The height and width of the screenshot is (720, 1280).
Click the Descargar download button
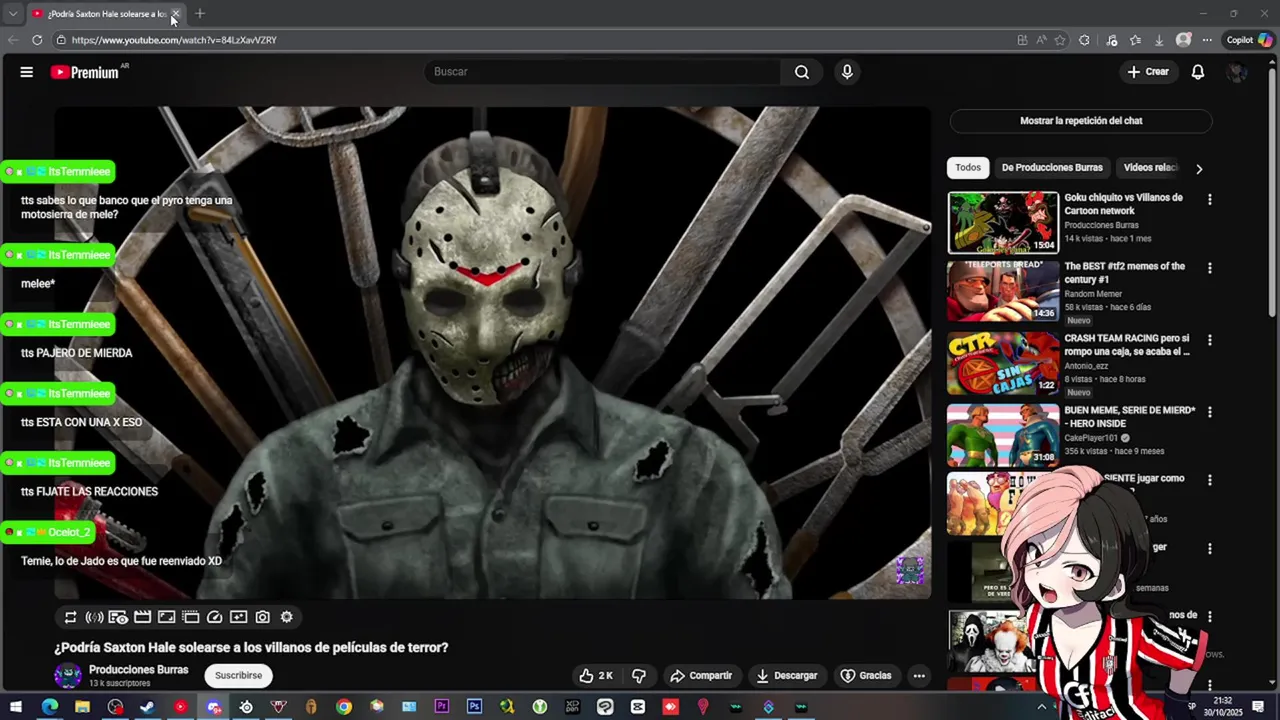[787, 676]
